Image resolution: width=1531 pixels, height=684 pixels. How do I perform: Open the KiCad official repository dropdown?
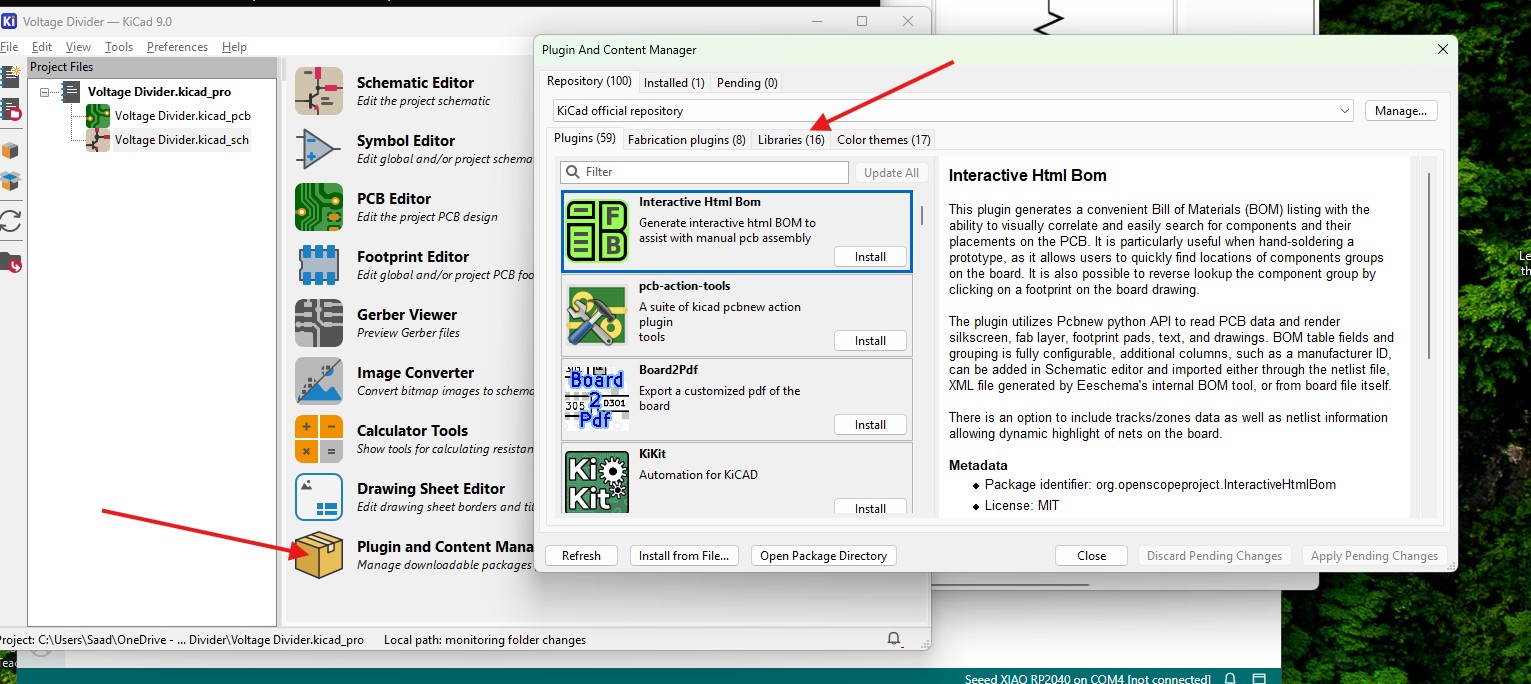(x=953, y=111)
